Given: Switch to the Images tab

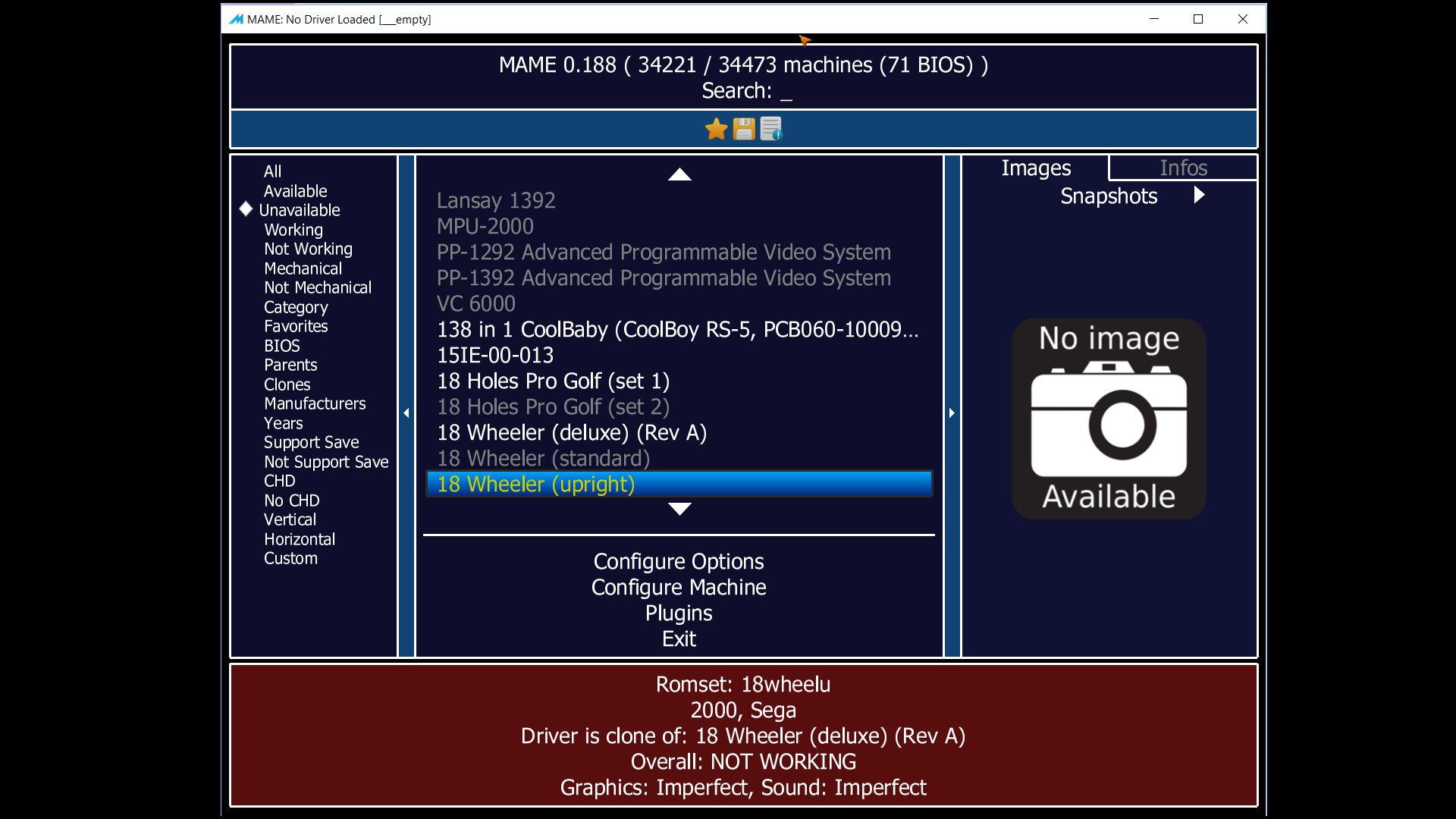Looking at the screenshot, I should point(1036,168).
